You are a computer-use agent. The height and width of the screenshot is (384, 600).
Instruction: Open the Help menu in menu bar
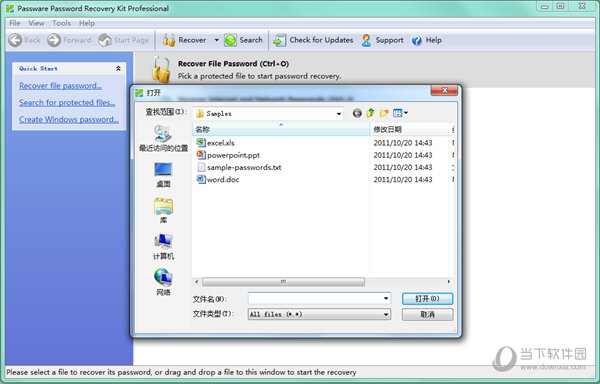pyautogui.click(x=87, y=23)
